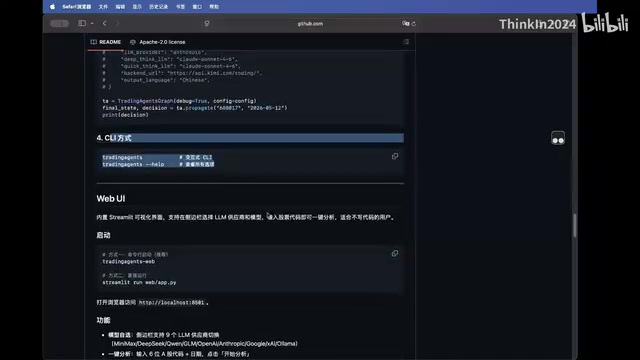Click the "print(decision)" code line

coord(125,115)
